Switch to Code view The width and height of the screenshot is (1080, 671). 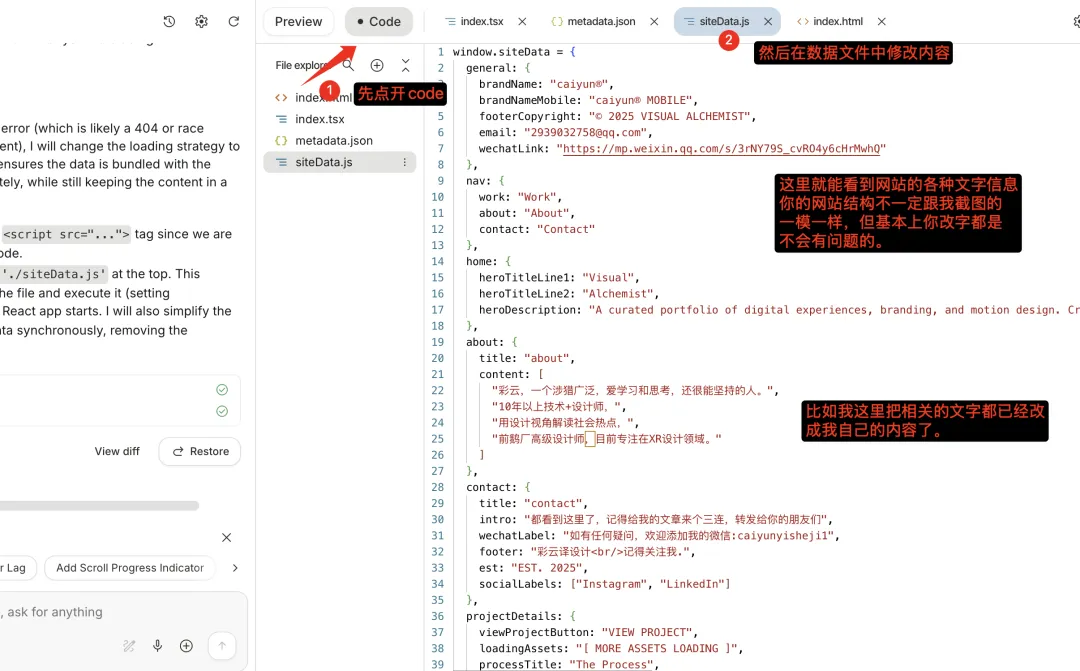coord(378,21)
